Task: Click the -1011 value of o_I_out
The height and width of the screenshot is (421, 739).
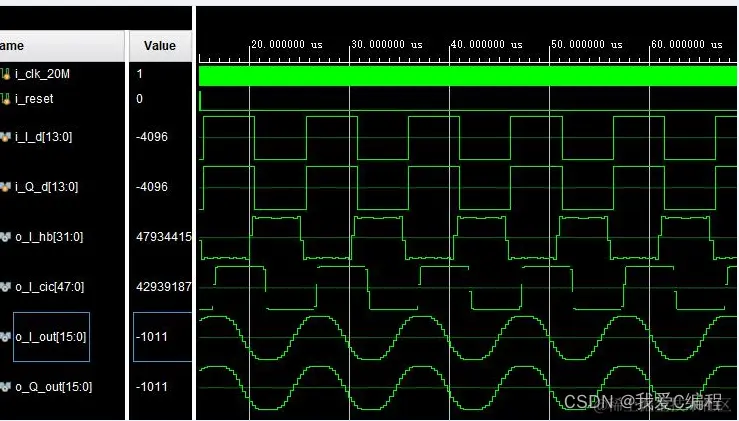Action: (x=152, y=337)
